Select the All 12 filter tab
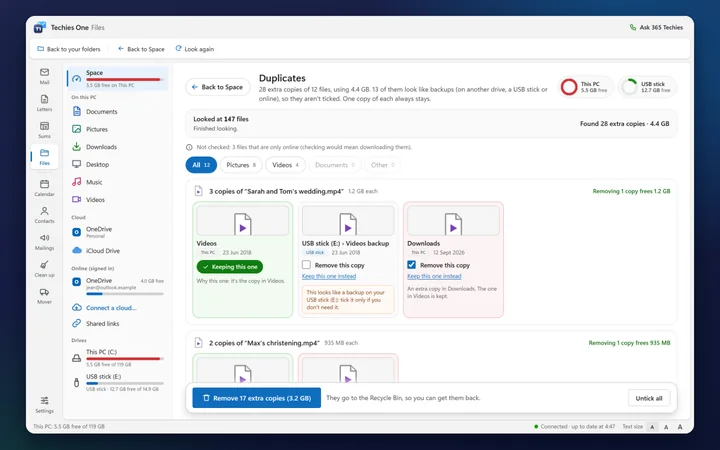Image resolution: width=720 pixels, height=450 pixels. point(201,165)
